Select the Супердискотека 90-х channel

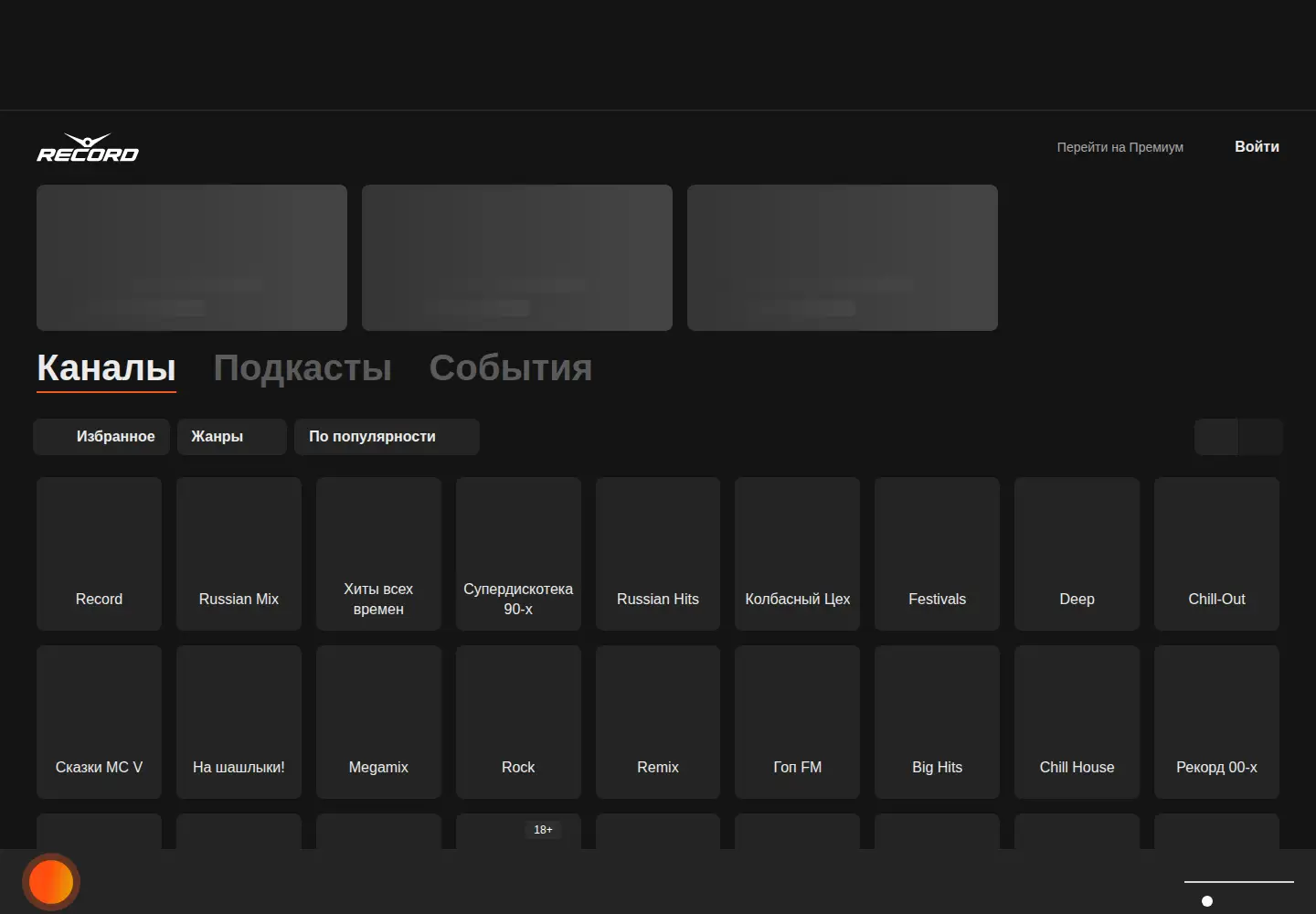tap(518, 554)
